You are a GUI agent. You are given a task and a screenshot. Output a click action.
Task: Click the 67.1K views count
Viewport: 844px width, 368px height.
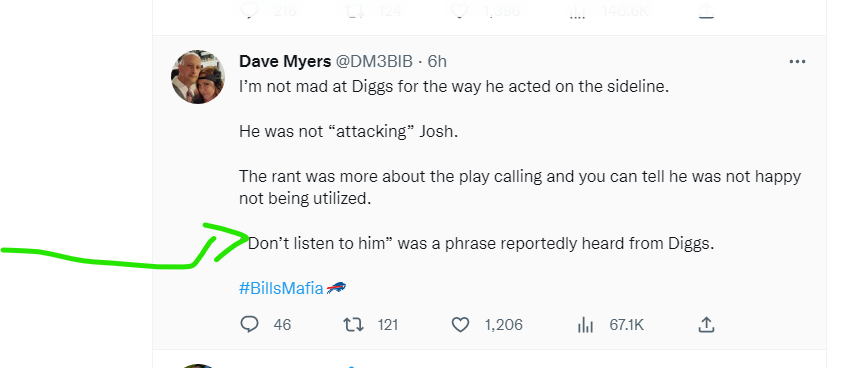click(626, 325)
